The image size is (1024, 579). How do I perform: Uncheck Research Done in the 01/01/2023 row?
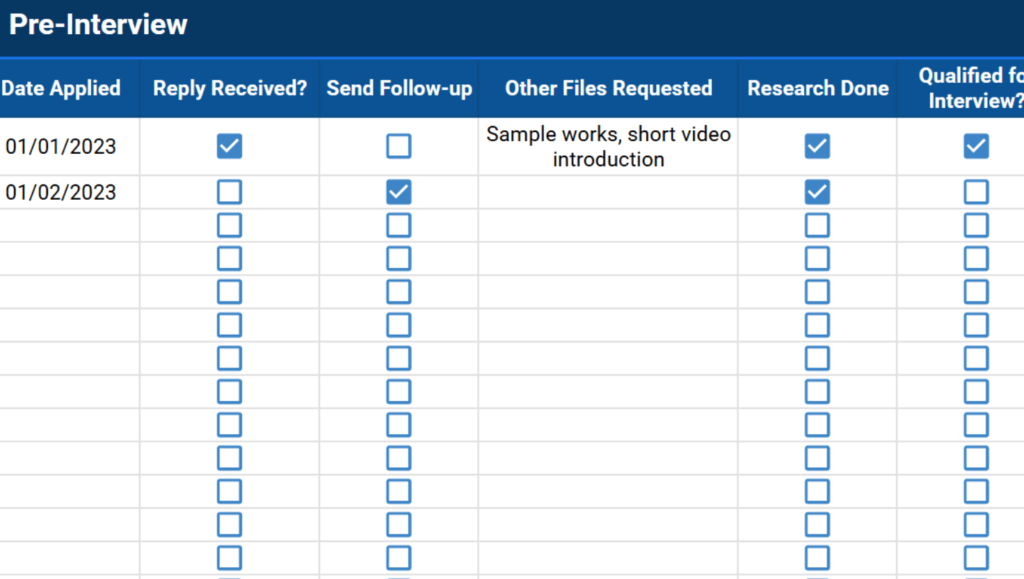[x=817, y=147]
